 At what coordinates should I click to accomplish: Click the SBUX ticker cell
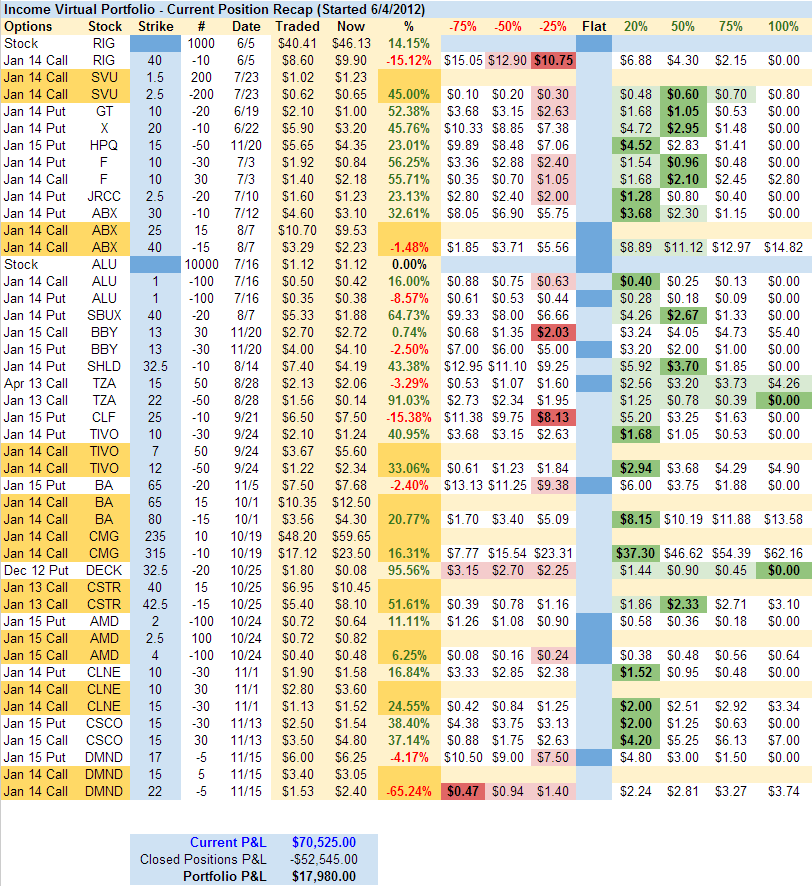point(105,315)
